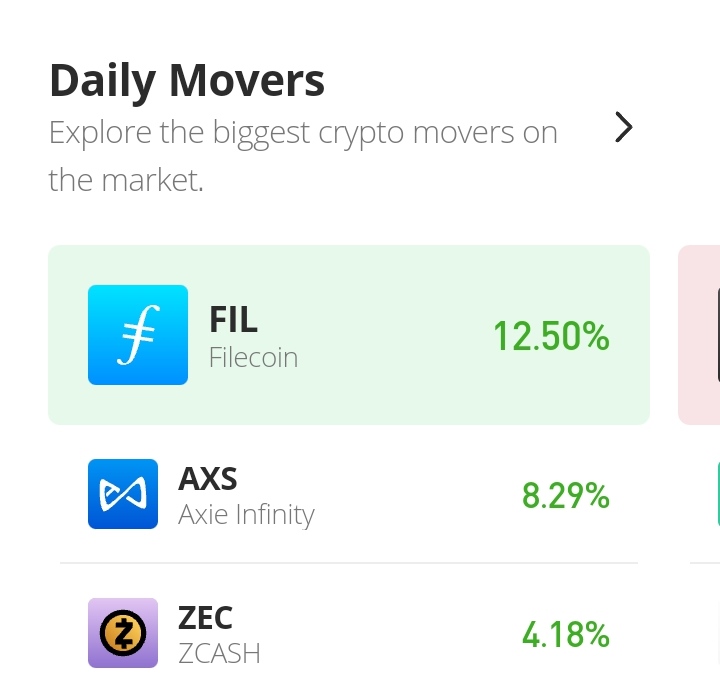Open the green FIL top mover card
This screenshot has height=698, width=720.
[349, 335]
